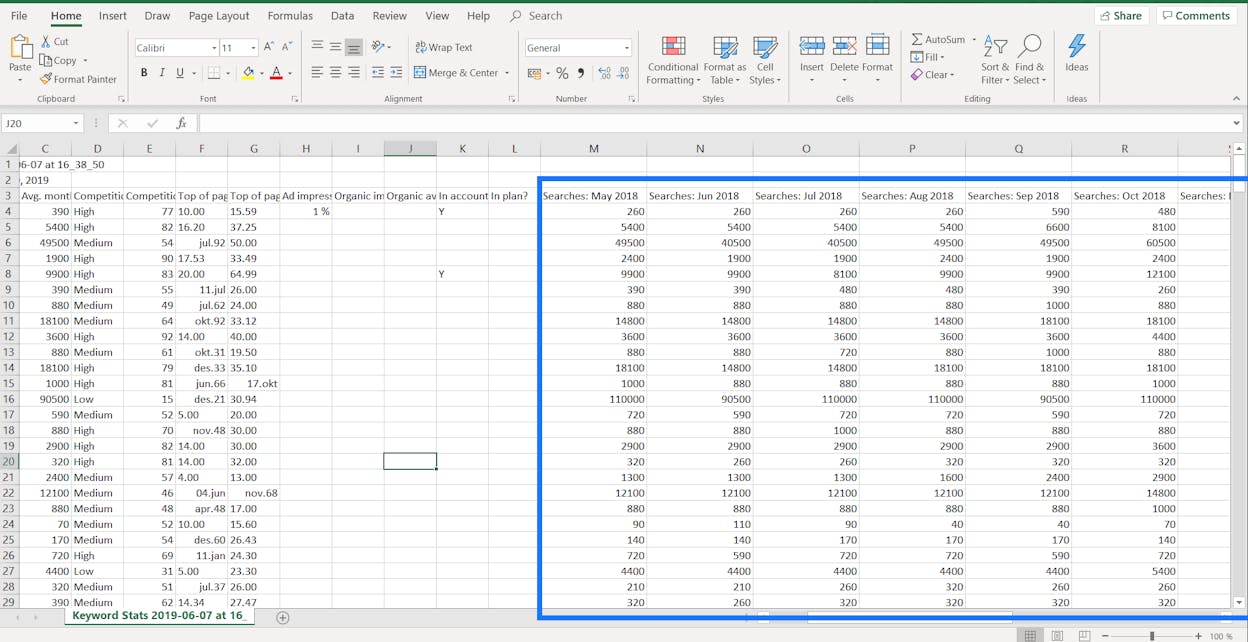Toggle Italic formatting
Screen dimensions: 1248x642
tap(162, 73)
